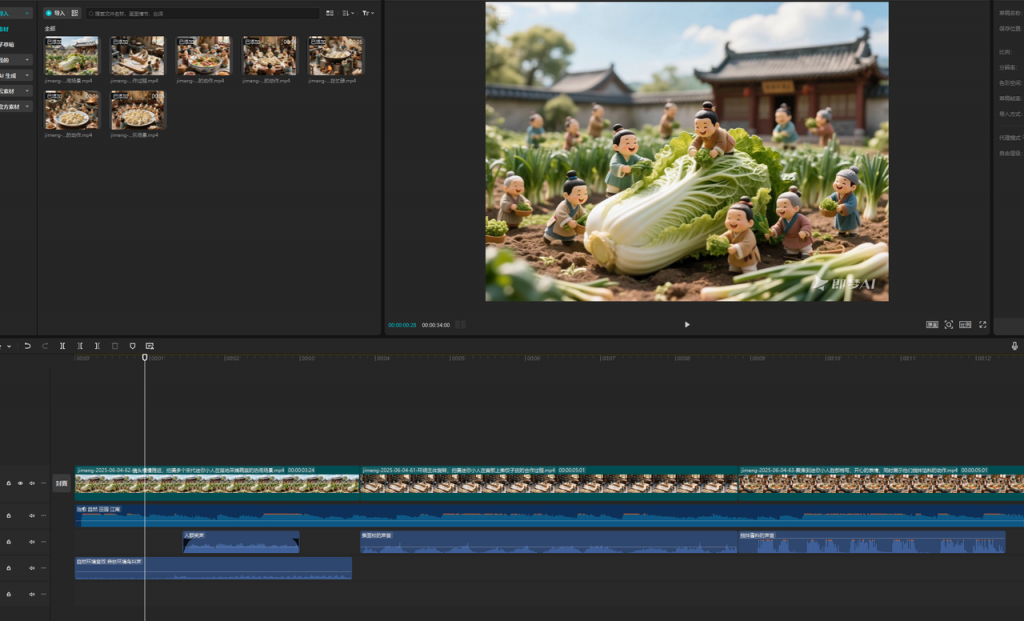This screenshot has height=621, width=1024.
Task: Trim the clip left of the playhead
Action: click(x=80, y=346)
